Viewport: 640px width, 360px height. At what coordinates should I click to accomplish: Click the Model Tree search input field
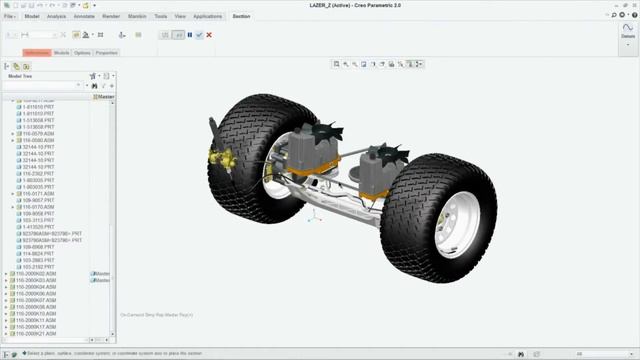42,86
